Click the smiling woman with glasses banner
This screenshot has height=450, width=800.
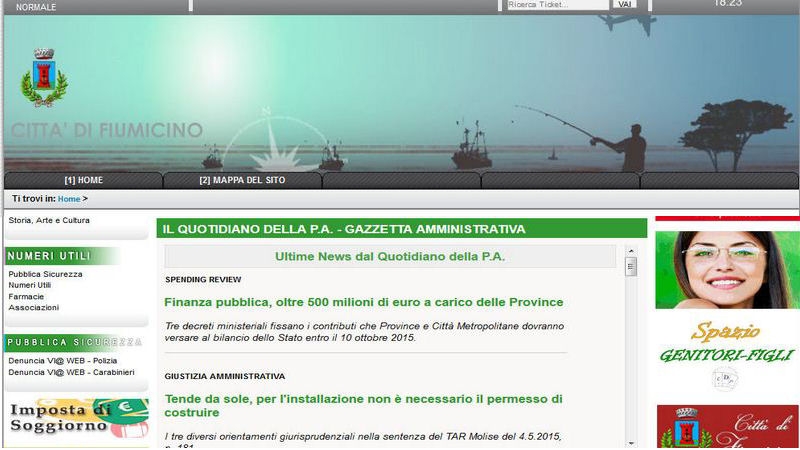727,269
